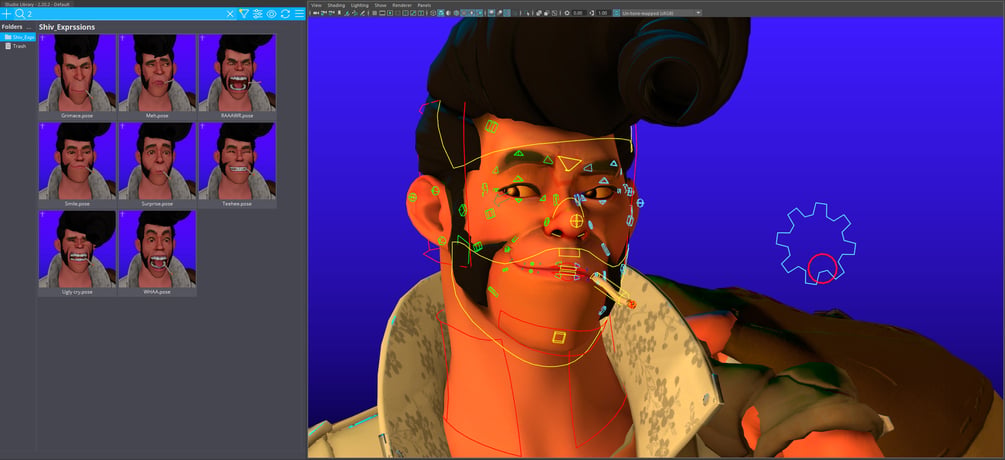Open the View menu in the viewport panel

click(316, 5)
